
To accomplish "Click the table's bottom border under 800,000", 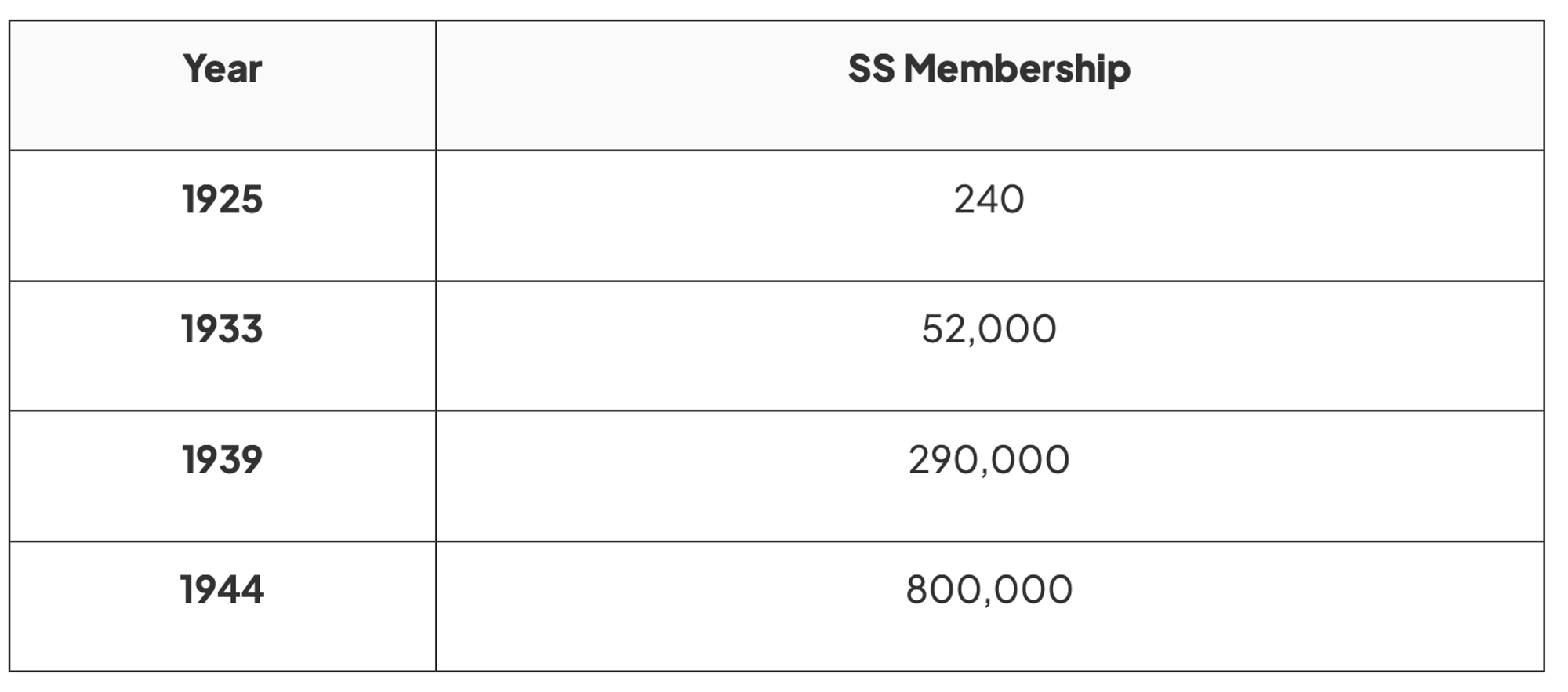I will [x=989, y=671].
